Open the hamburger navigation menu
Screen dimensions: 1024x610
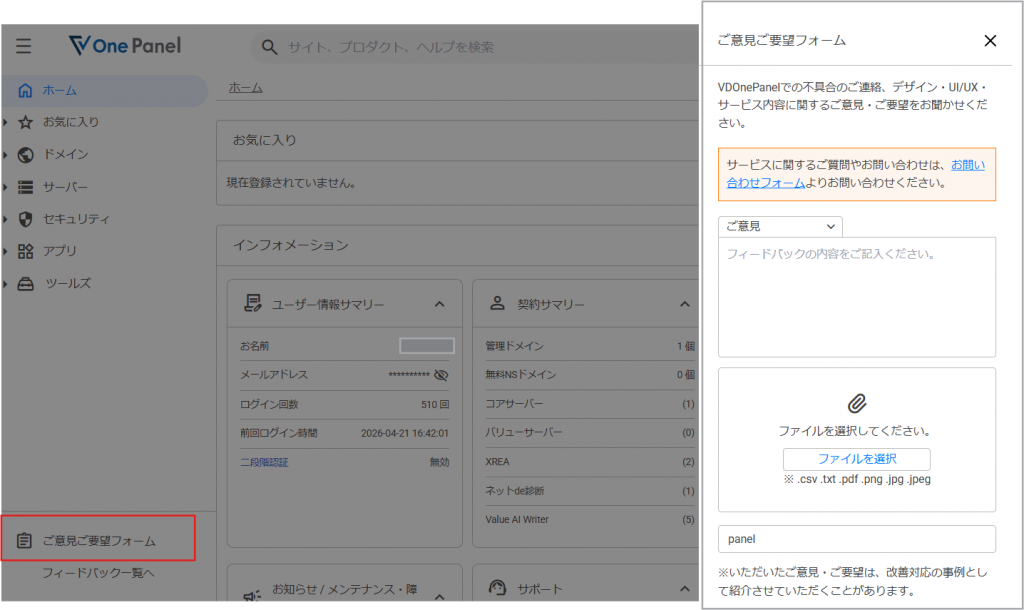coord(24,46)
